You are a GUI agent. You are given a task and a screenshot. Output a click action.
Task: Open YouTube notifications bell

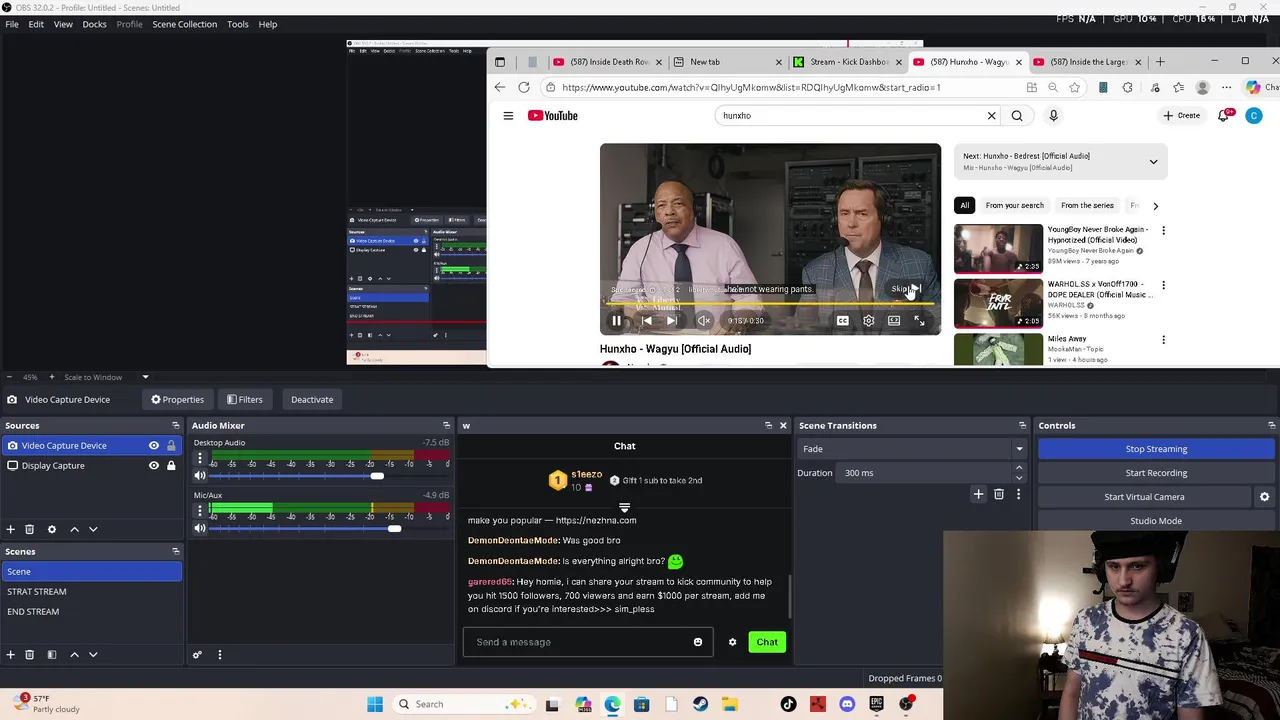point(1224,115)
